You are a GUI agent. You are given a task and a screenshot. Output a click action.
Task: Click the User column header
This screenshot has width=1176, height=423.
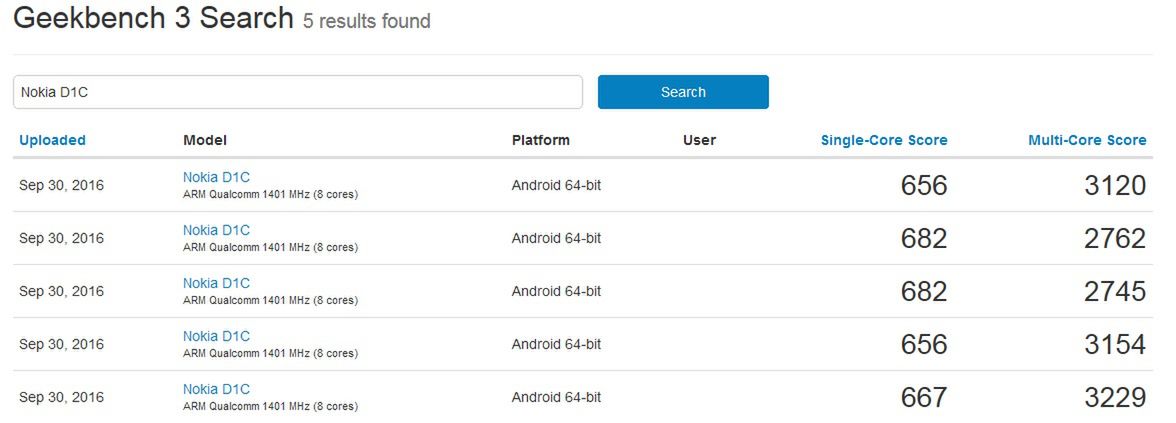[x=699, y=140]
